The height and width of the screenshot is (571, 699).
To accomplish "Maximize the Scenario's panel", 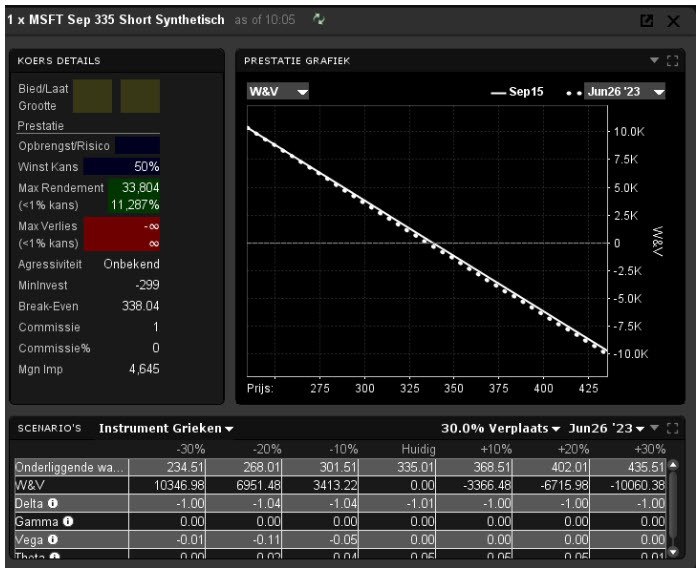I will click(x=672, y=428).
